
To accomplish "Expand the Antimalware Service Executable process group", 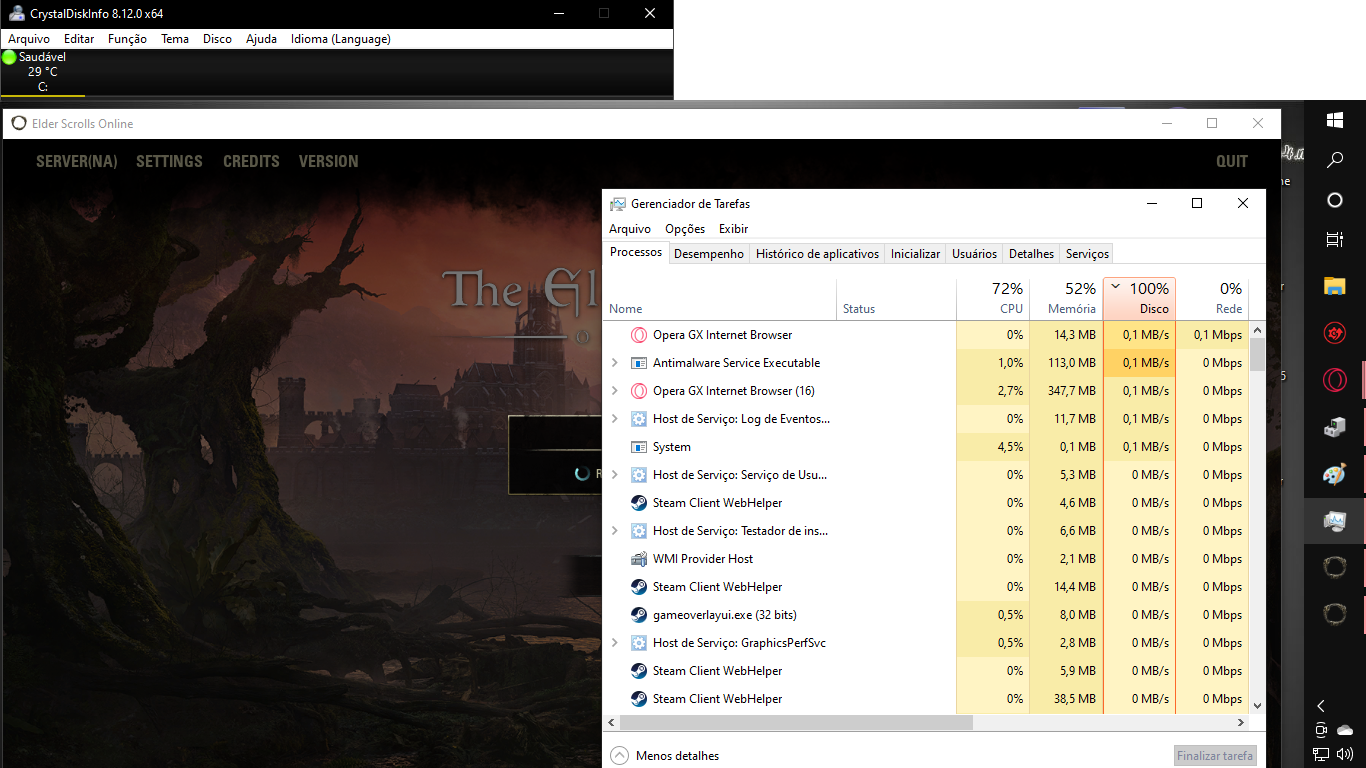I will point(615,363).
